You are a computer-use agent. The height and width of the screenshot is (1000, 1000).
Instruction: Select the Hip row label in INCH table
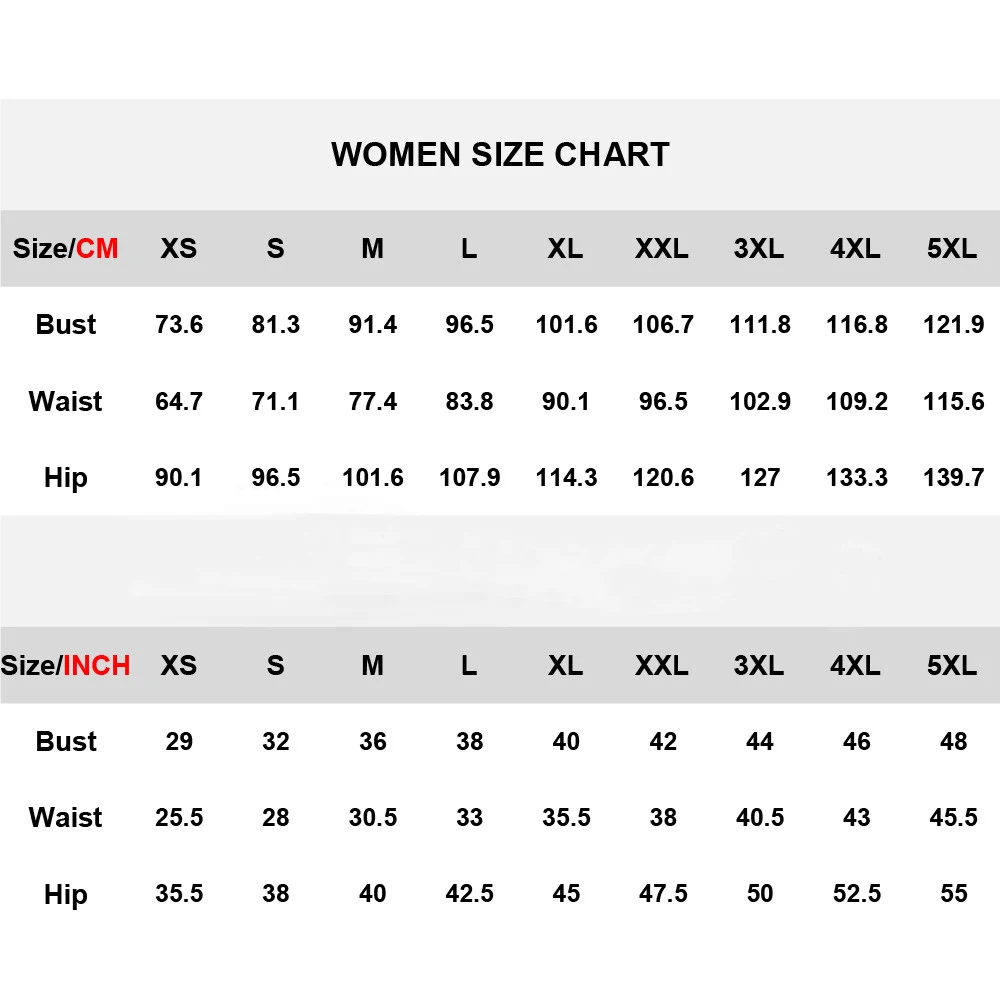pos(66,895)
